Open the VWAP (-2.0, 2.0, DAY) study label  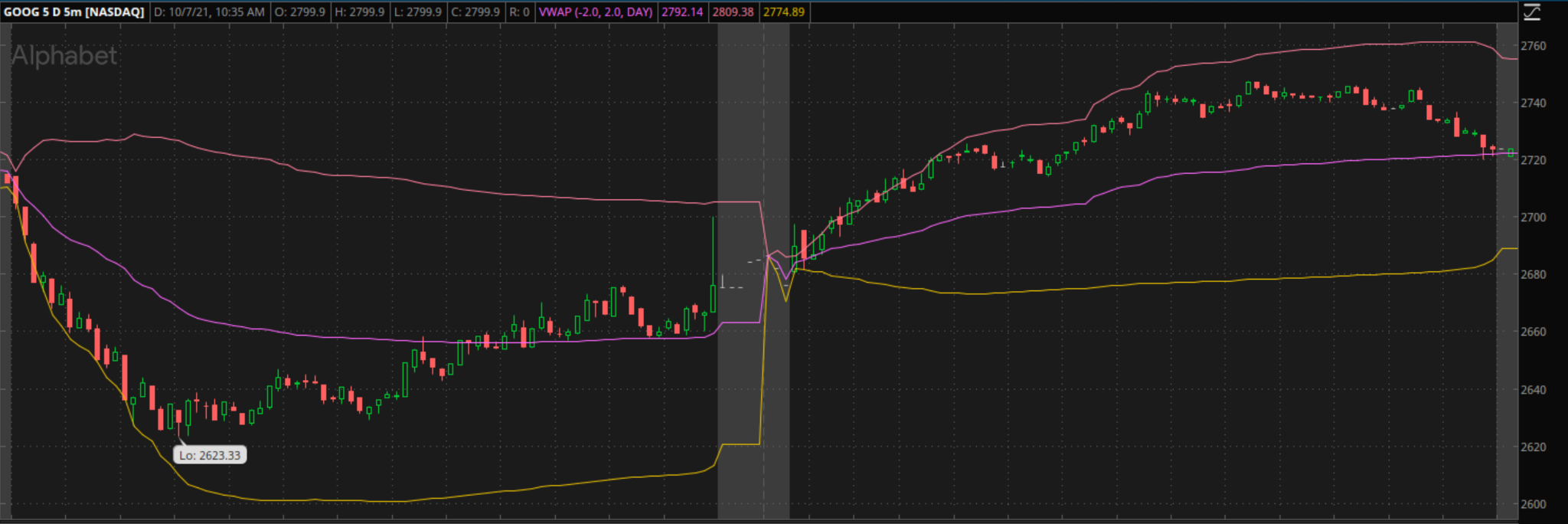pyautogui.click(x=596, y=12)
